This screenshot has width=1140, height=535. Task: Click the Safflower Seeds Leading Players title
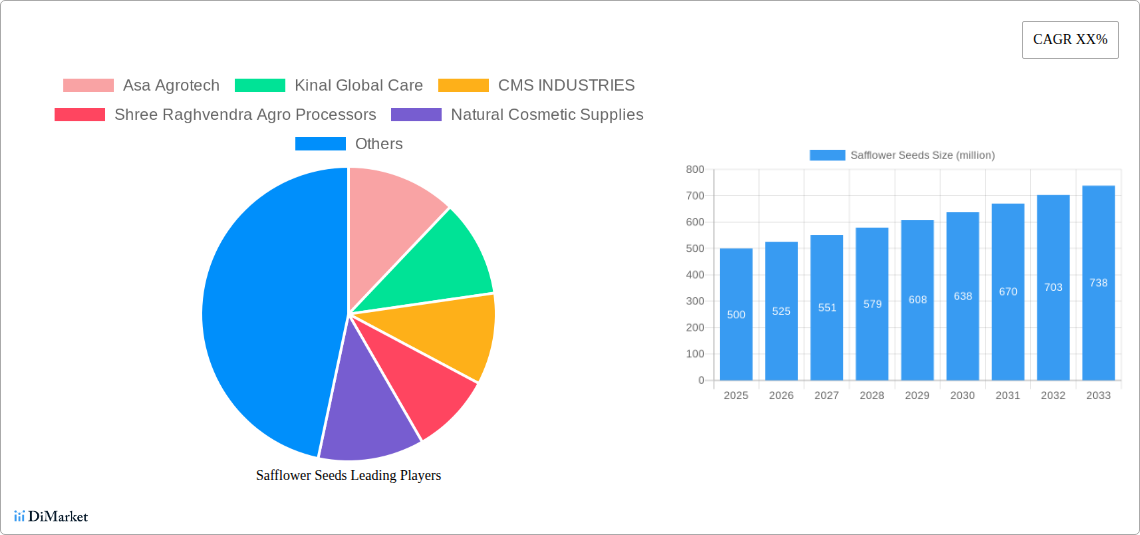click(x=349, y=475)
